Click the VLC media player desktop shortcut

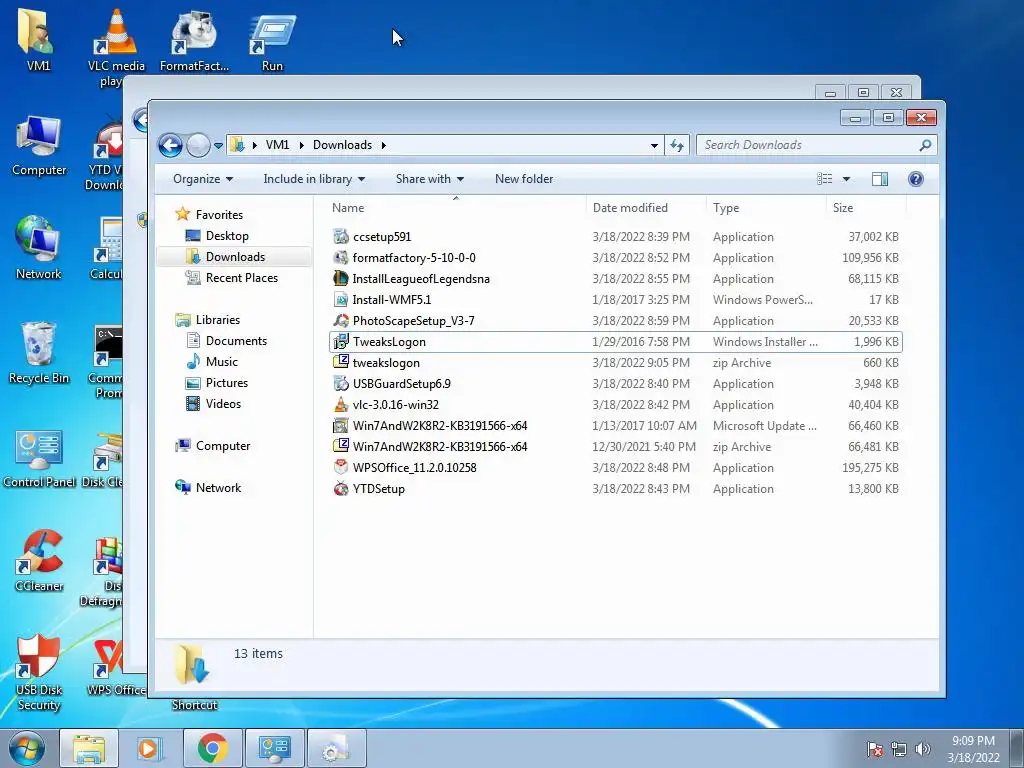pos(116,33)
